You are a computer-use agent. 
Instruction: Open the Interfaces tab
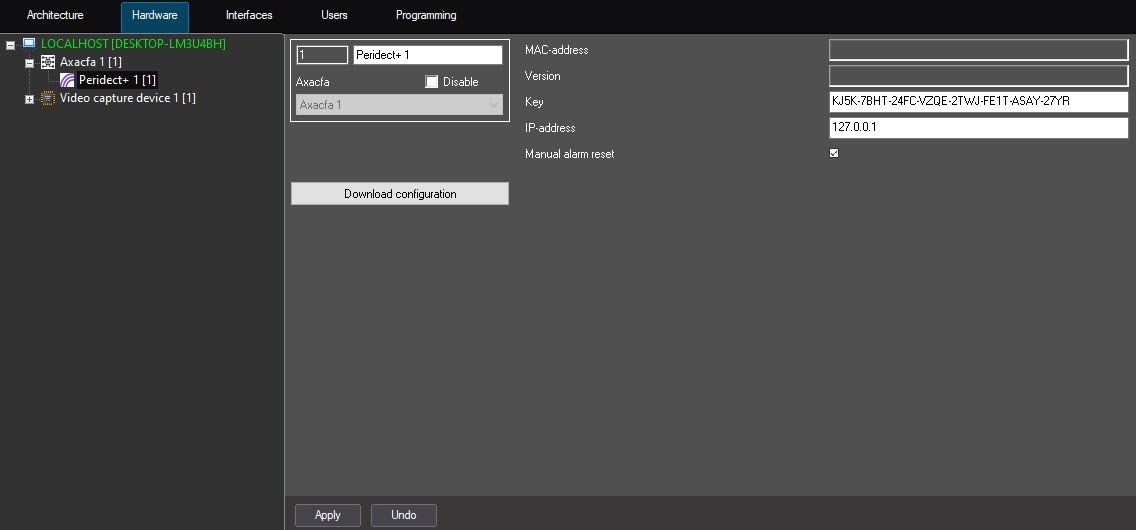[249, 15]
